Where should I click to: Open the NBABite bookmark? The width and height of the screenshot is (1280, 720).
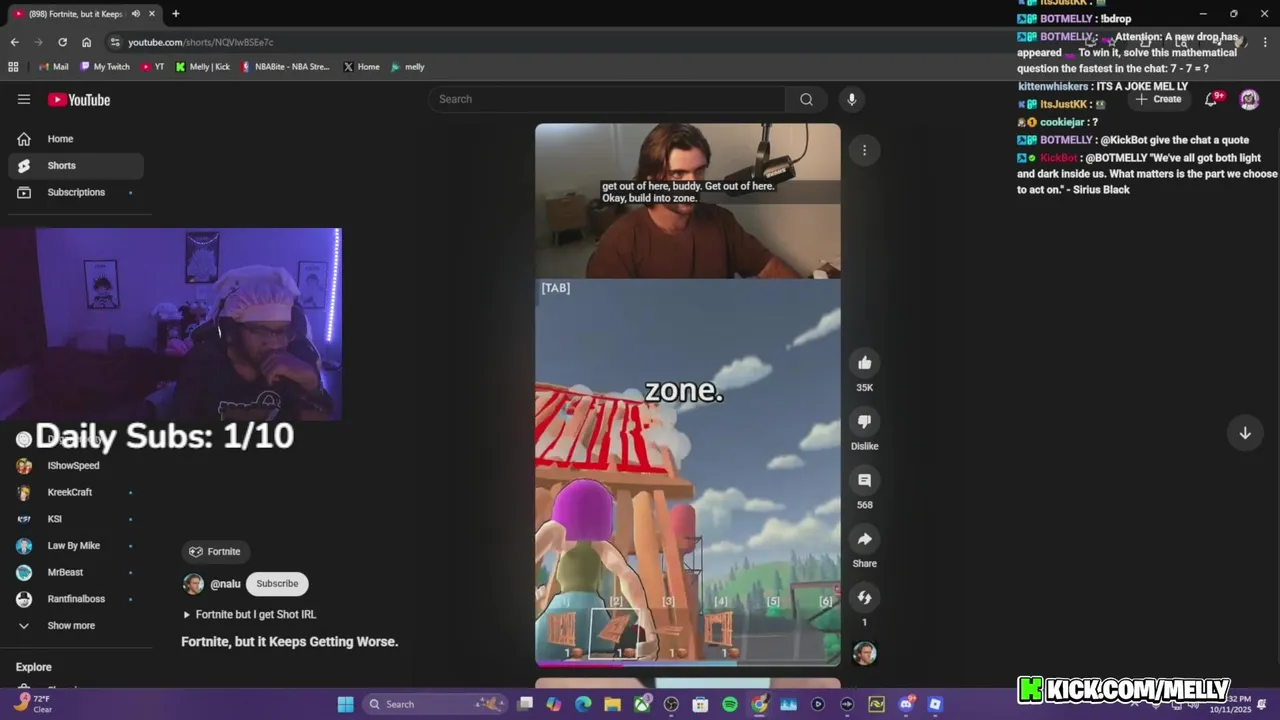pos(285,67)
